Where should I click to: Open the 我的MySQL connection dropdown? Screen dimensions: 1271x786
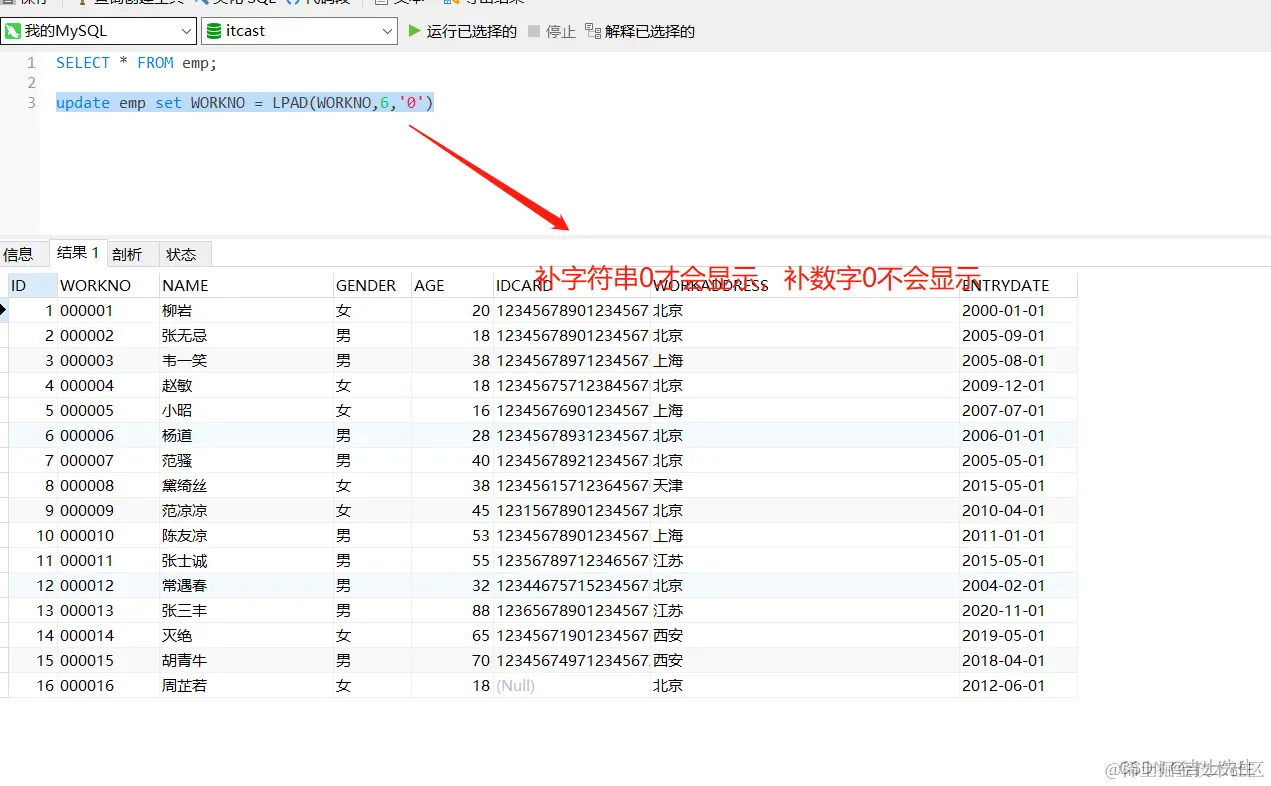(x=98, y=31)
